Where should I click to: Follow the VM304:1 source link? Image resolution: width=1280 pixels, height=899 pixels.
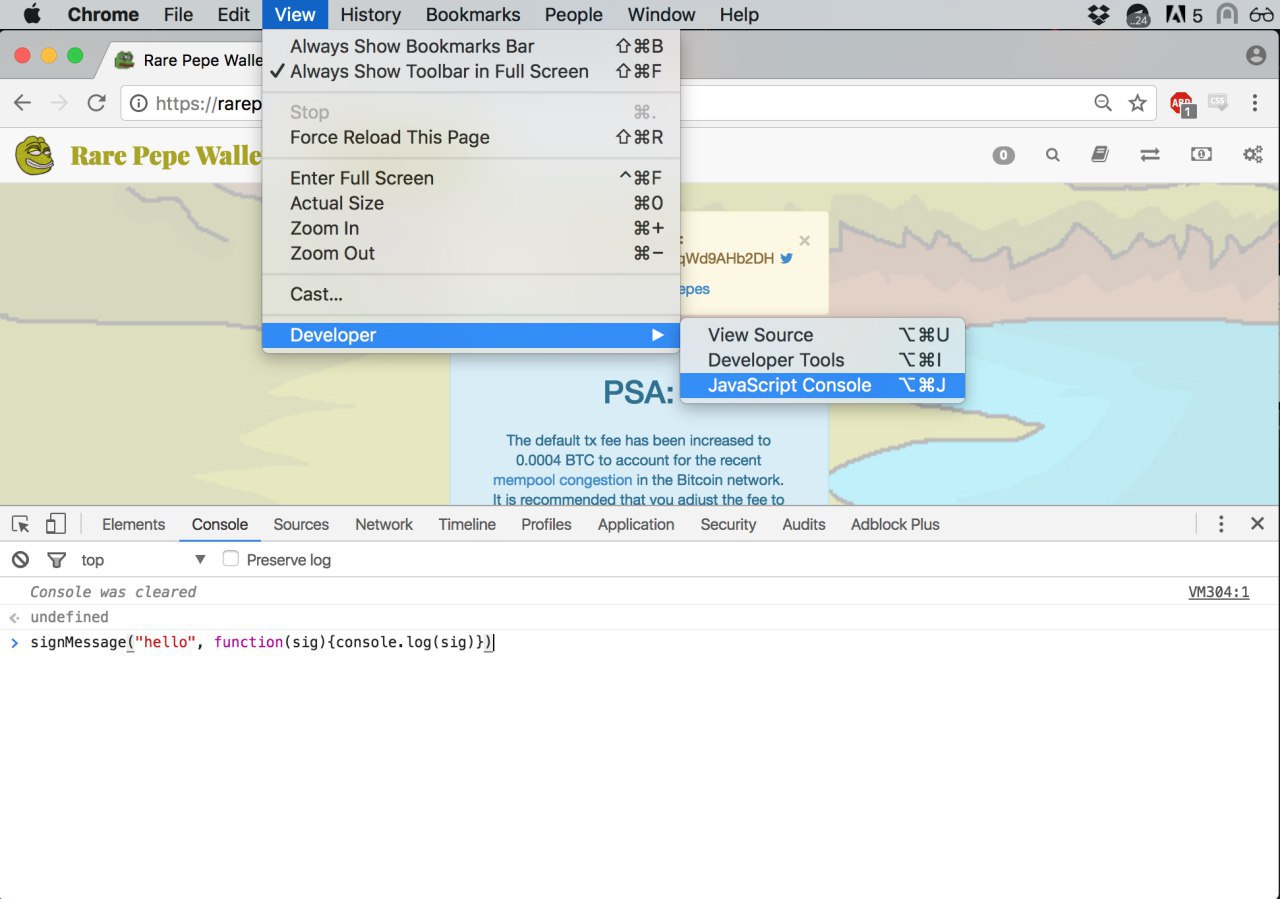pos(1219,592)
